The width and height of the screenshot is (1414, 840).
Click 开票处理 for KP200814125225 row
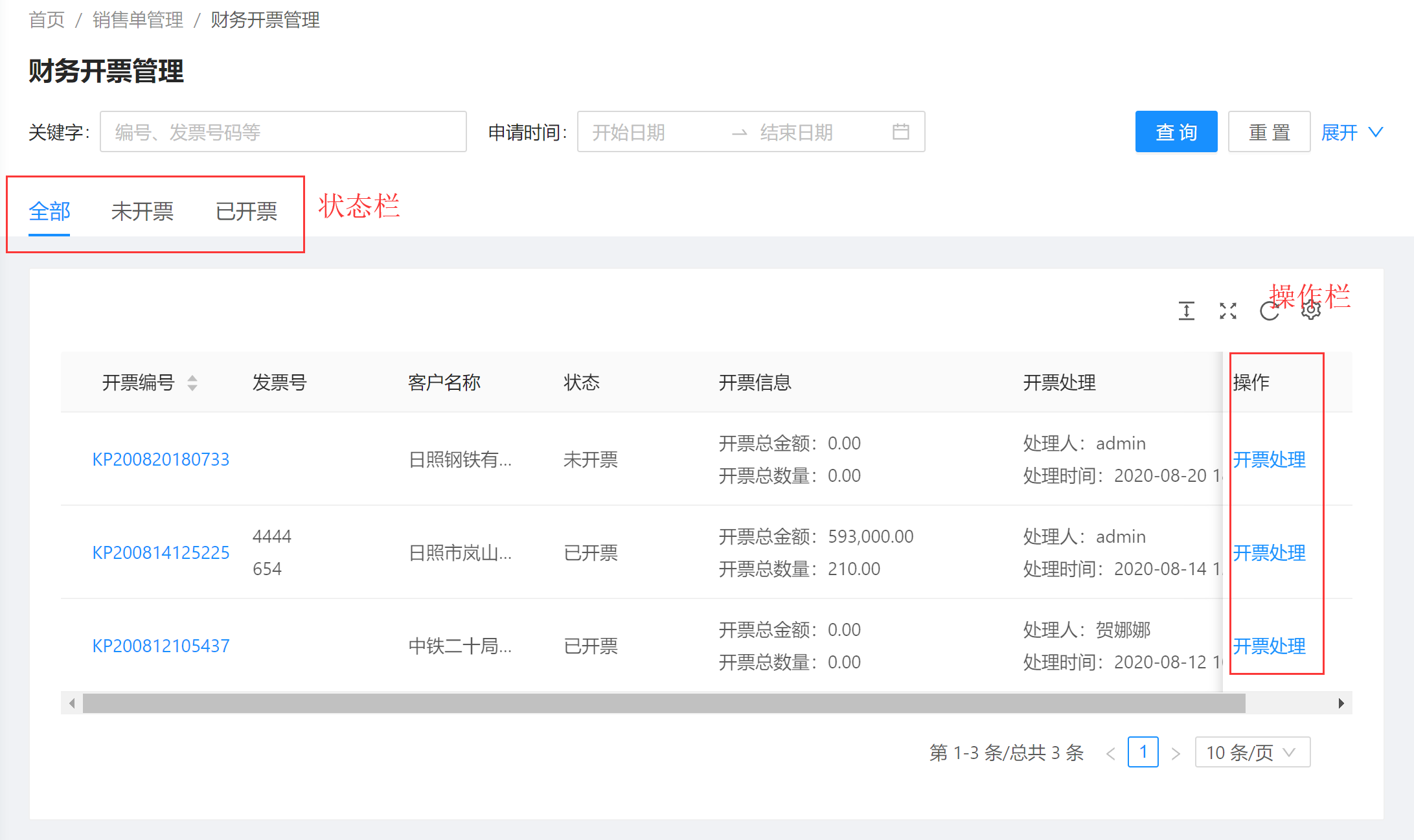pyautogui.click(x=1269, y=552)
